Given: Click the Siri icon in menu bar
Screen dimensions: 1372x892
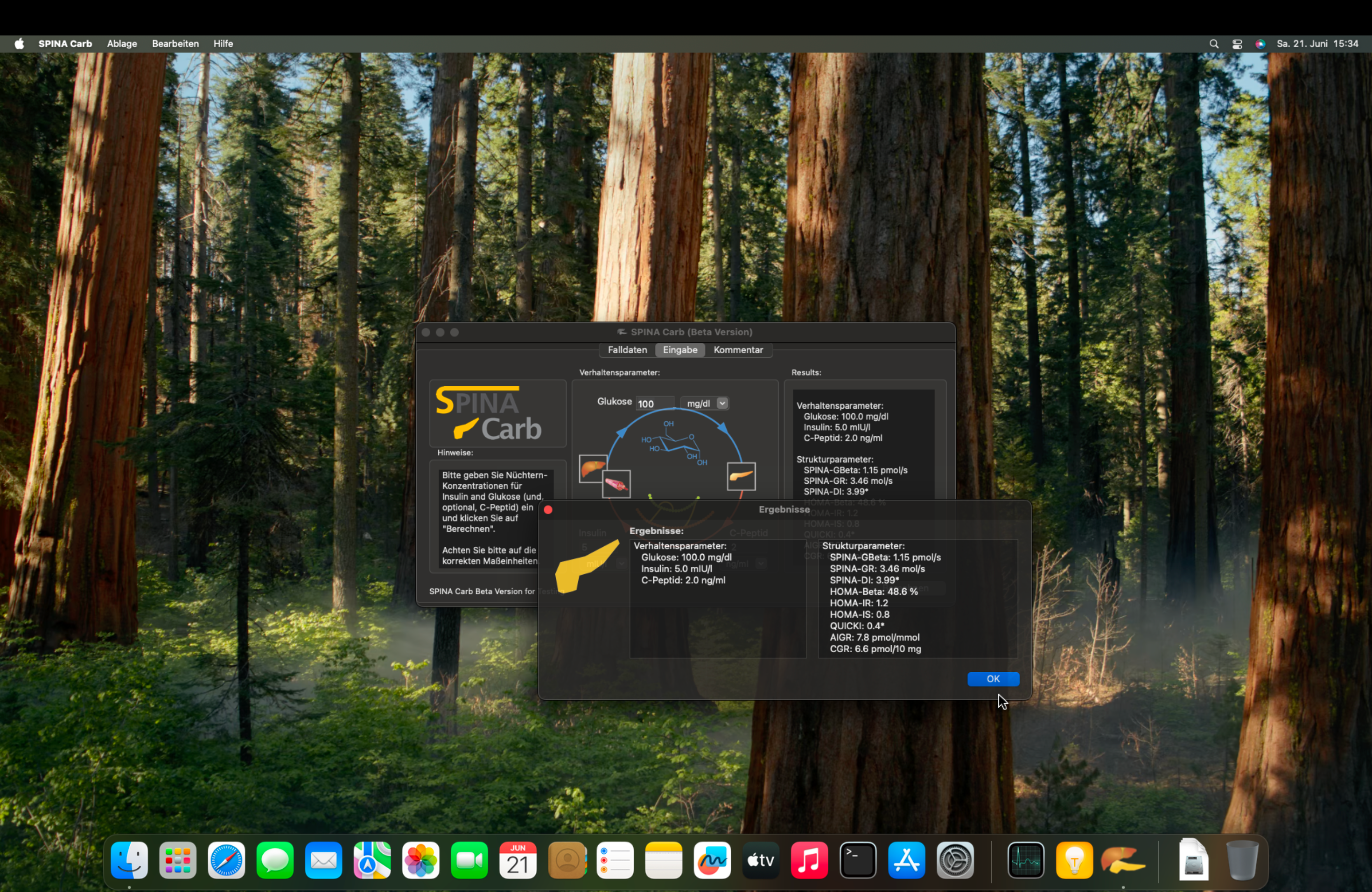Looking at the screenshot, I should pos(1260,44).
